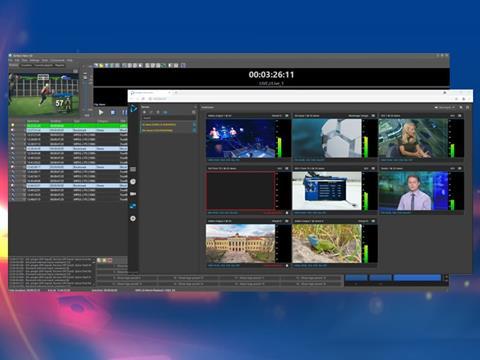
Task: Click header icon on news anchor tile
Action: click(460, 168)
